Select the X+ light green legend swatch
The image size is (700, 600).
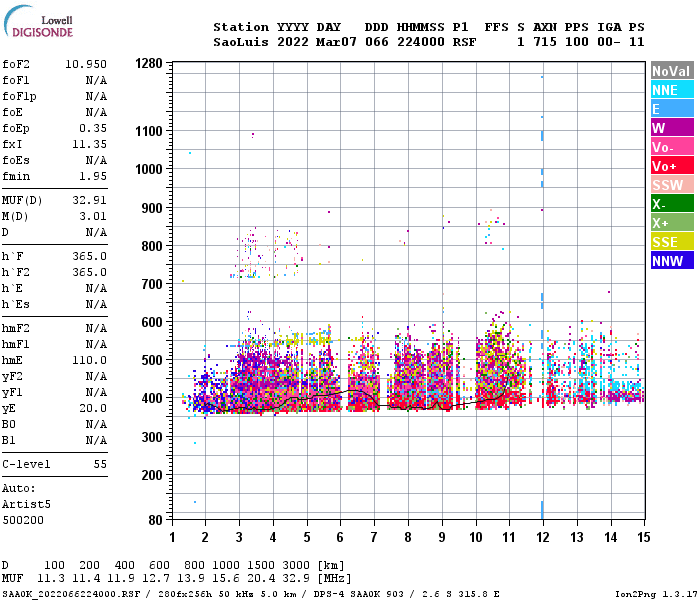pos(672,223)
